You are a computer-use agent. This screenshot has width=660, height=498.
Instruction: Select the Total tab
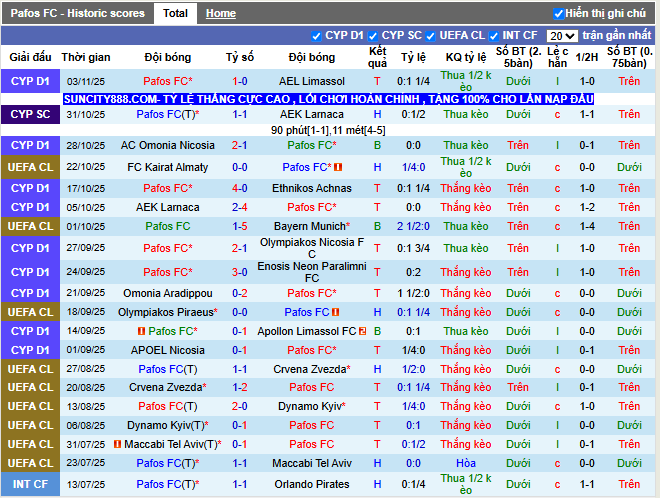coord(176,13)
